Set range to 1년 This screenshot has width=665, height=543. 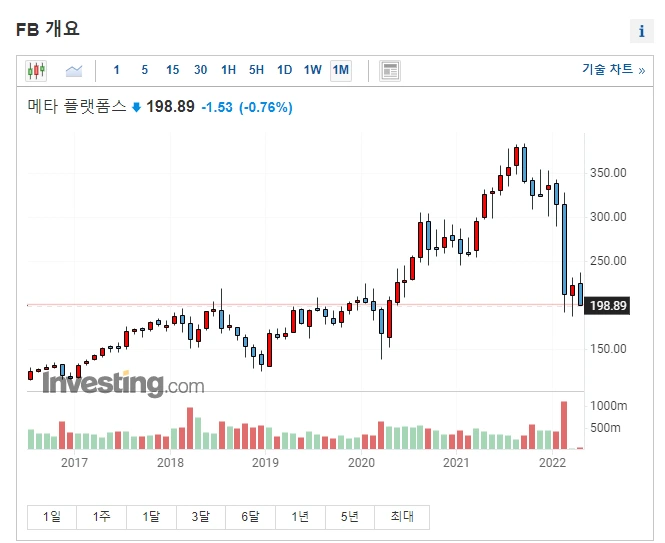click(300, 517)
